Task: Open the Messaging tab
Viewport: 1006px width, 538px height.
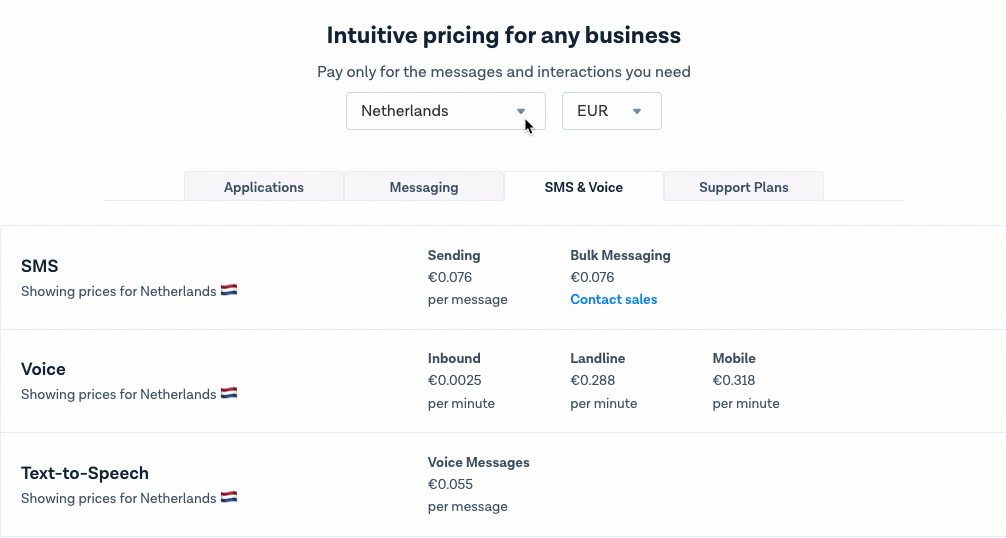Action: (x=424, y=187)
